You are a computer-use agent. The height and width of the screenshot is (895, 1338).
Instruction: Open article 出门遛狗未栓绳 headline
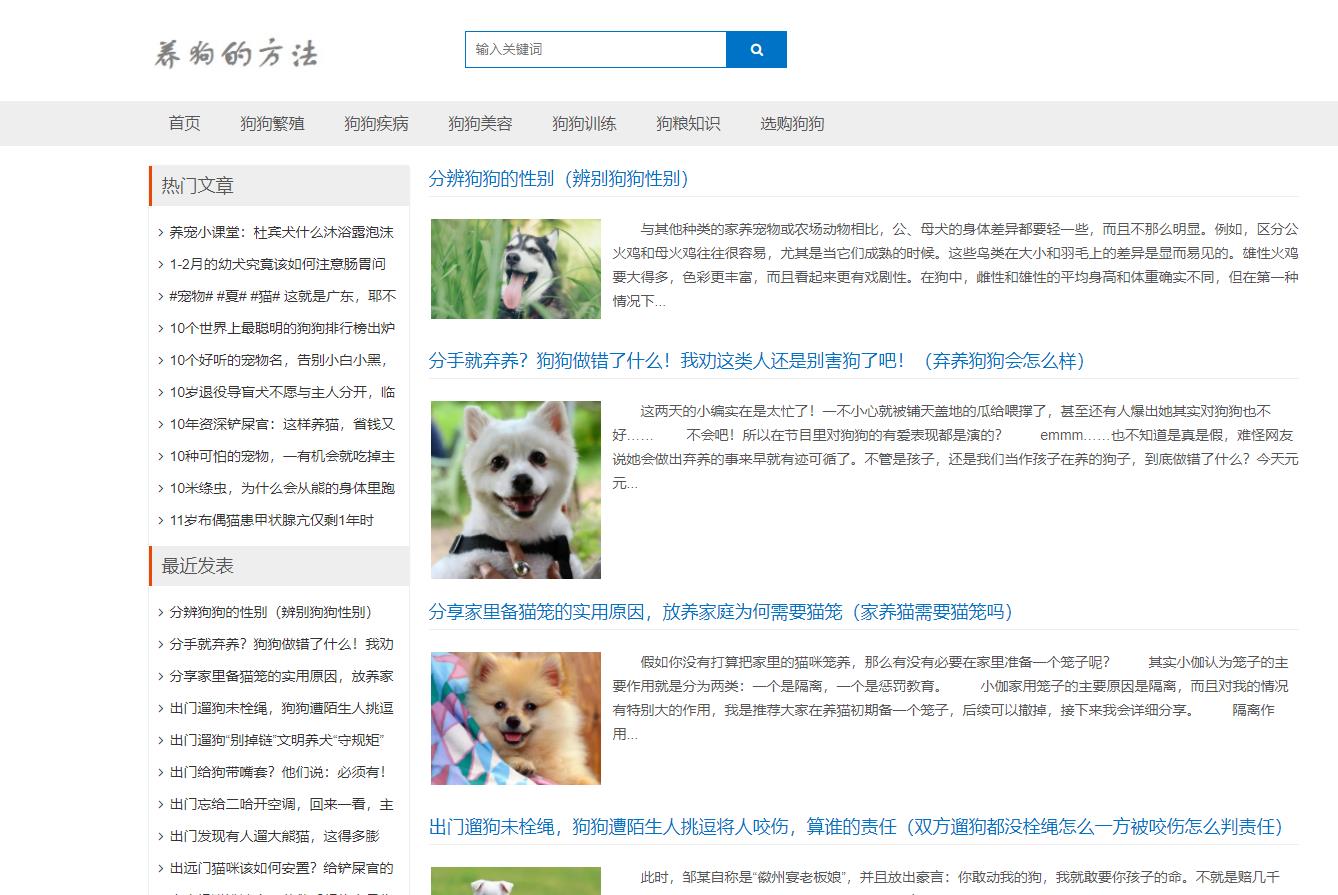tap(855, 827)
